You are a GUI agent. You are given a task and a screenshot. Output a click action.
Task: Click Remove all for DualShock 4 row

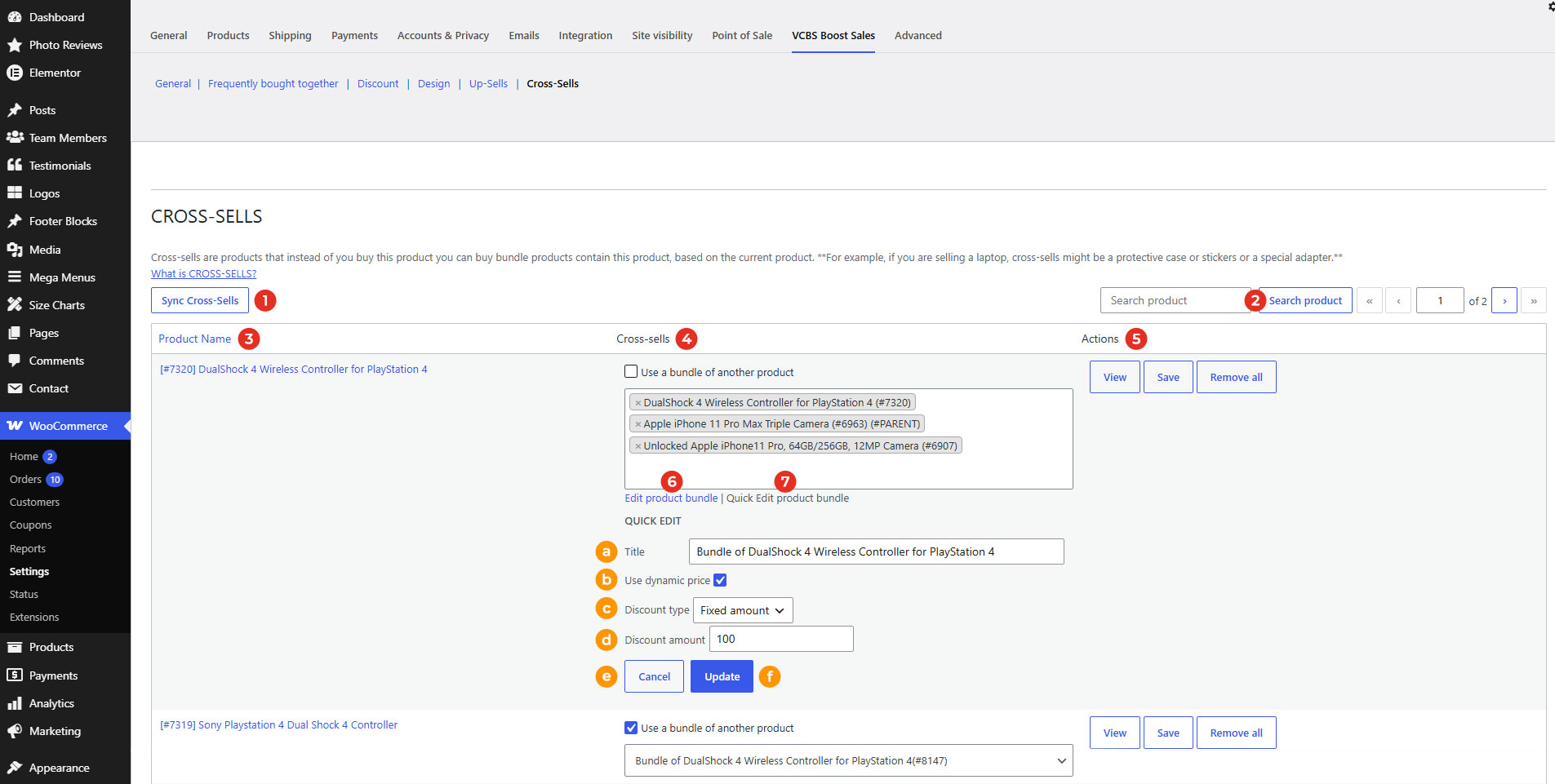coord(1237,377)
